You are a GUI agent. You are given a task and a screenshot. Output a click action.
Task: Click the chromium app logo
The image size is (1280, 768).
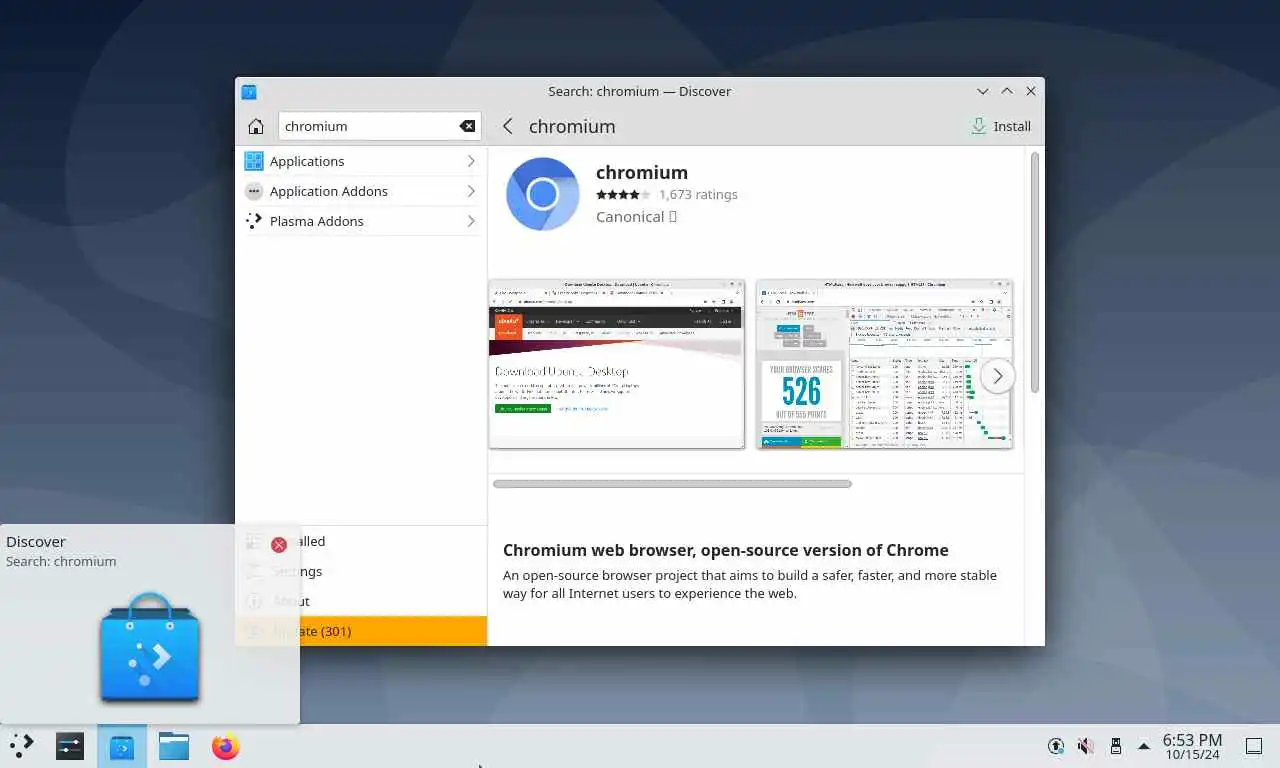point(542,194)
